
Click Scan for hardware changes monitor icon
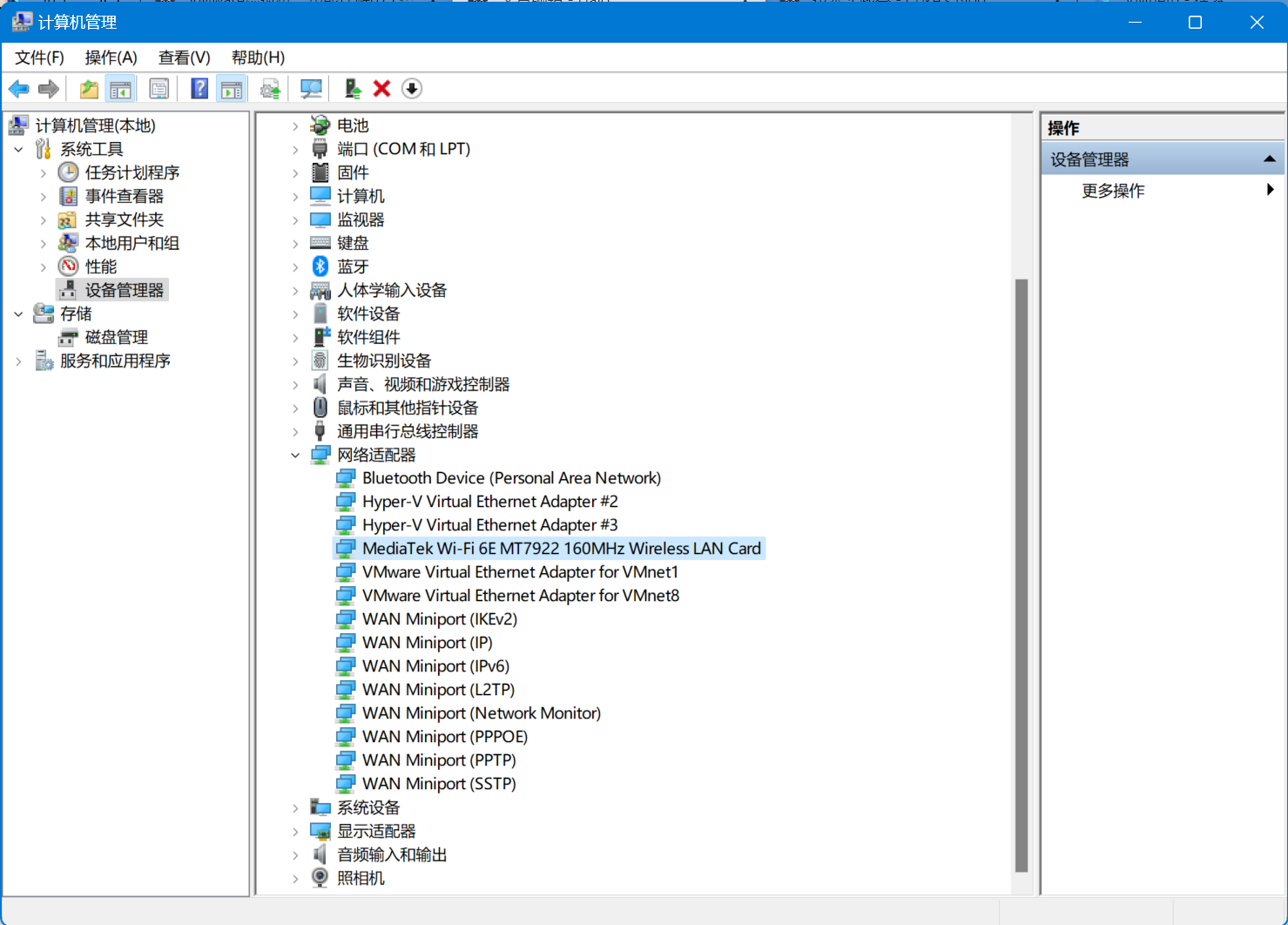pos(311,89)
